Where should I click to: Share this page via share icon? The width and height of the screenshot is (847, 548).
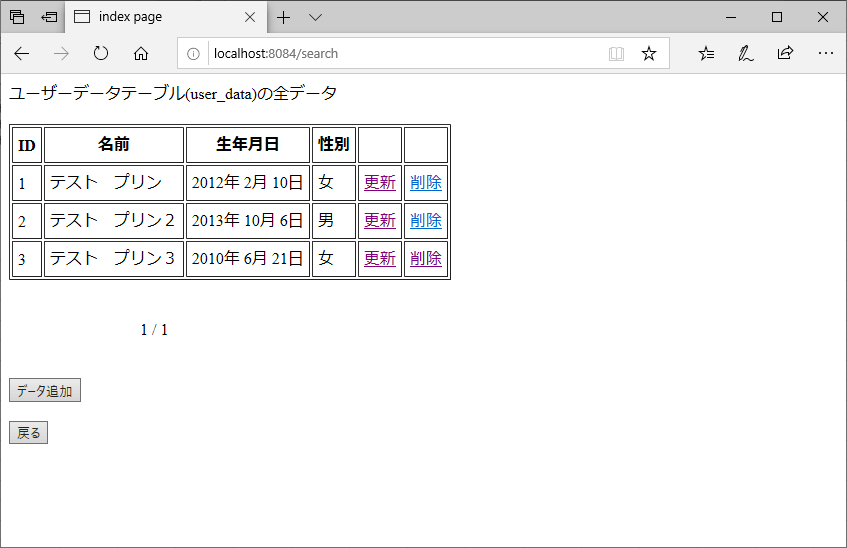(785, 54)
